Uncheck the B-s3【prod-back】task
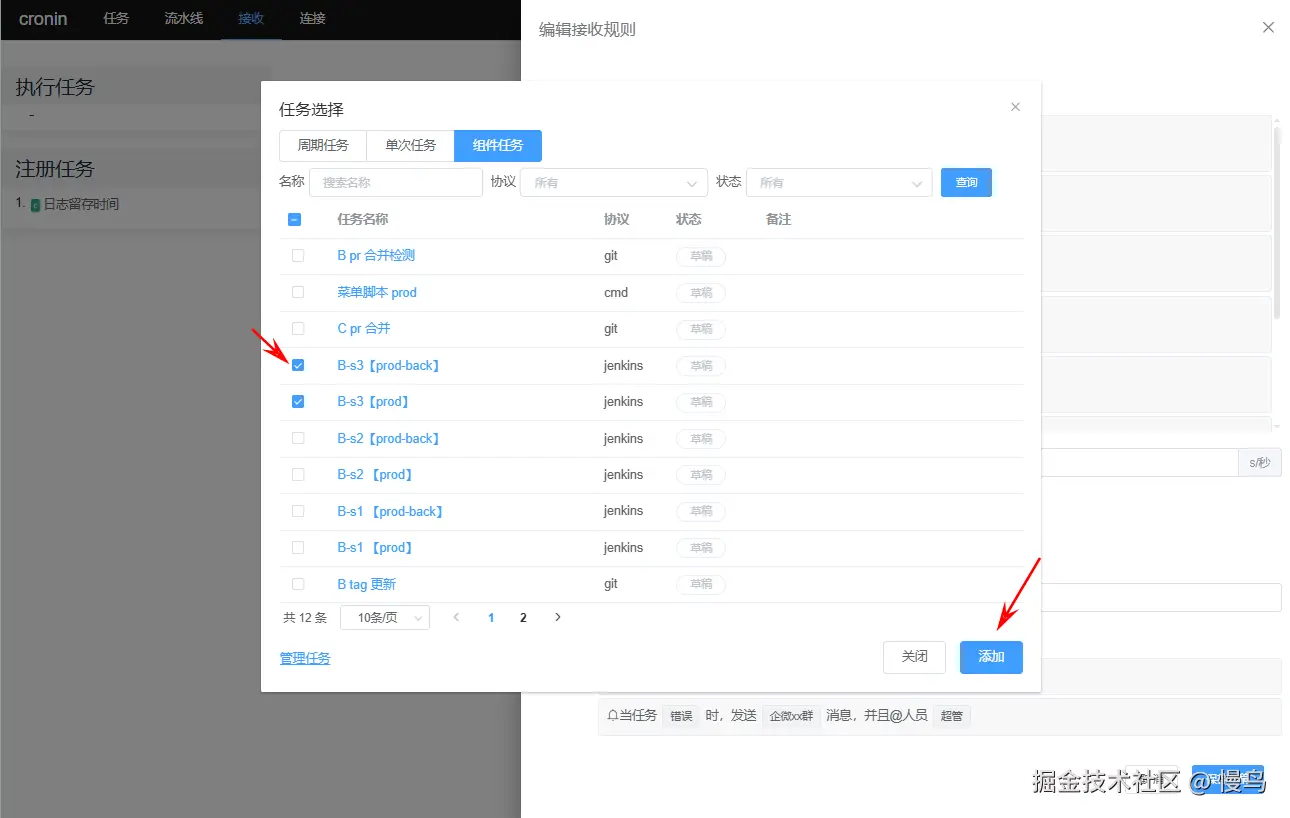 click(x=298, y=365)
